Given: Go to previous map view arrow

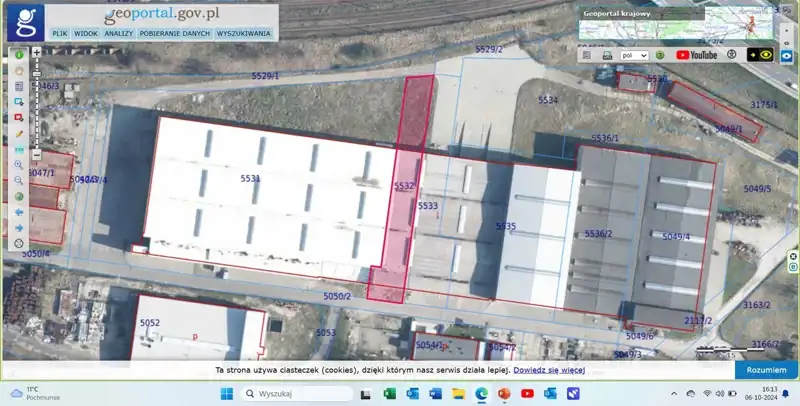Looking at the screenshot, I should pyautogui.click(x=18, y=212).
